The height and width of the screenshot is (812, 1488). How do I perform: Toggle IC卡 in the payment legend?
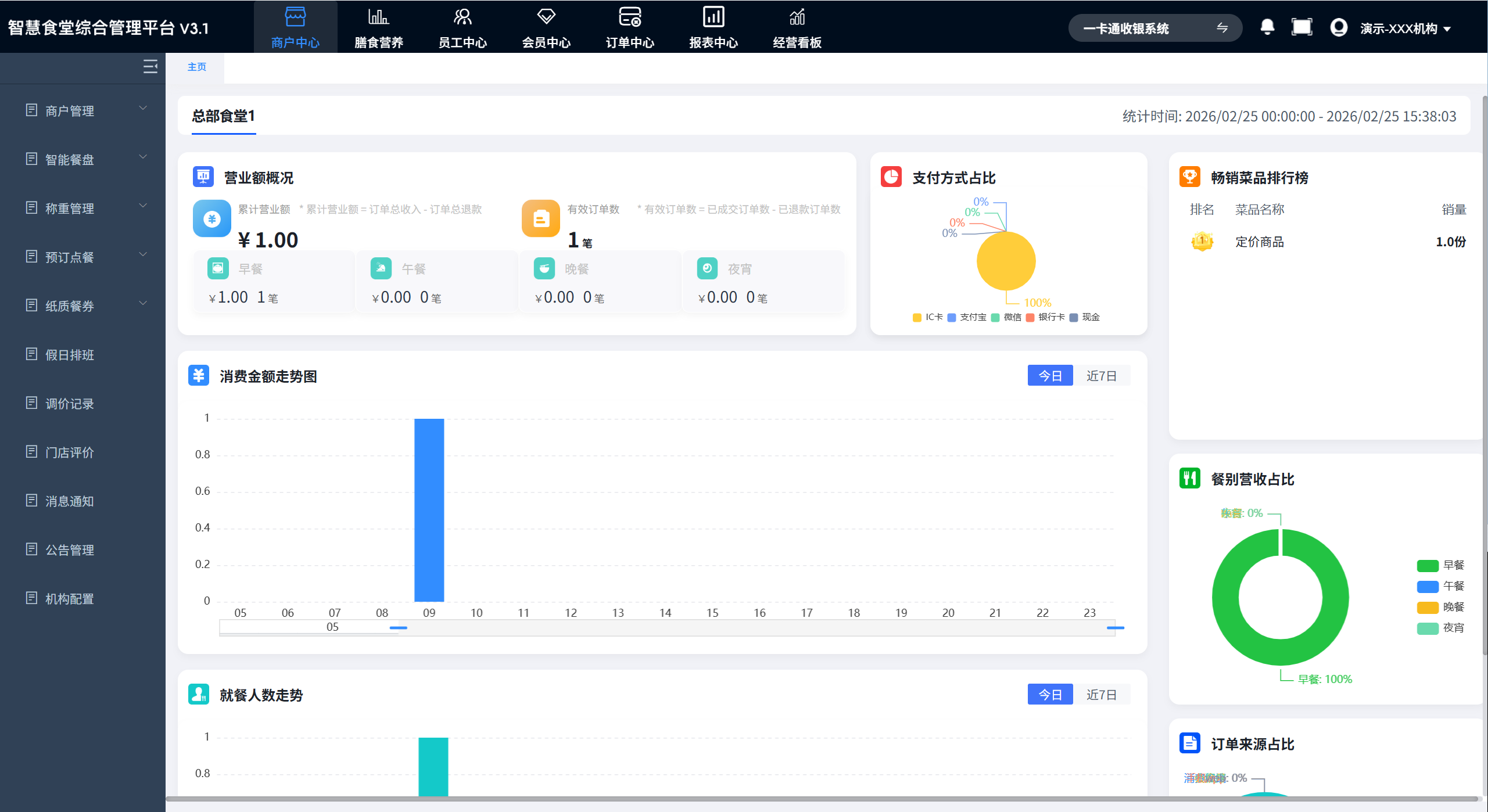click(928, 317)
